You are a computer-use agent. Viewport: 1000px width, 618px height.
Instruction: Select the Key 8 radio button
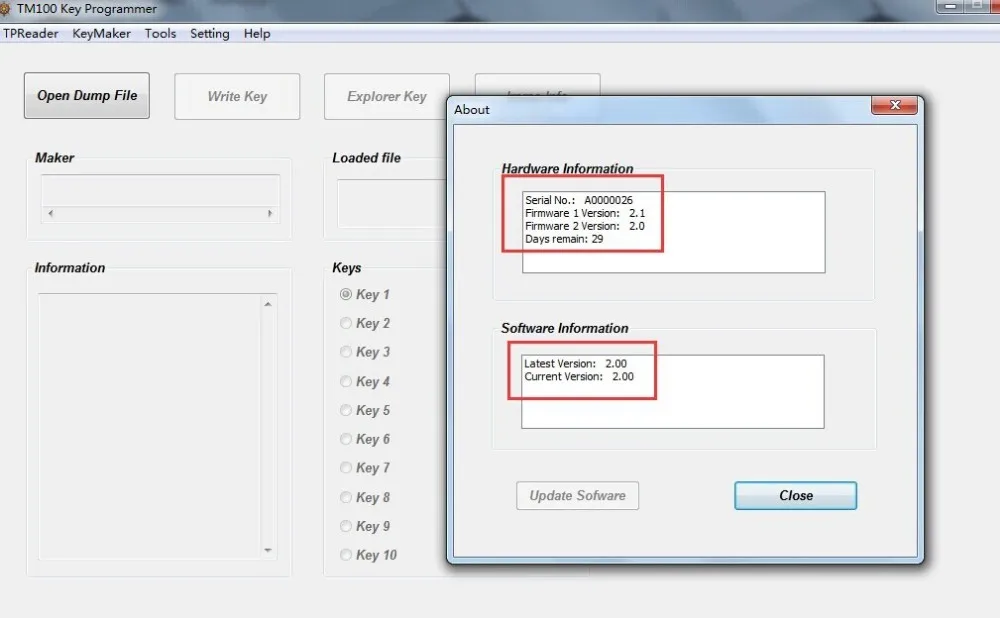tap(346, 497)
